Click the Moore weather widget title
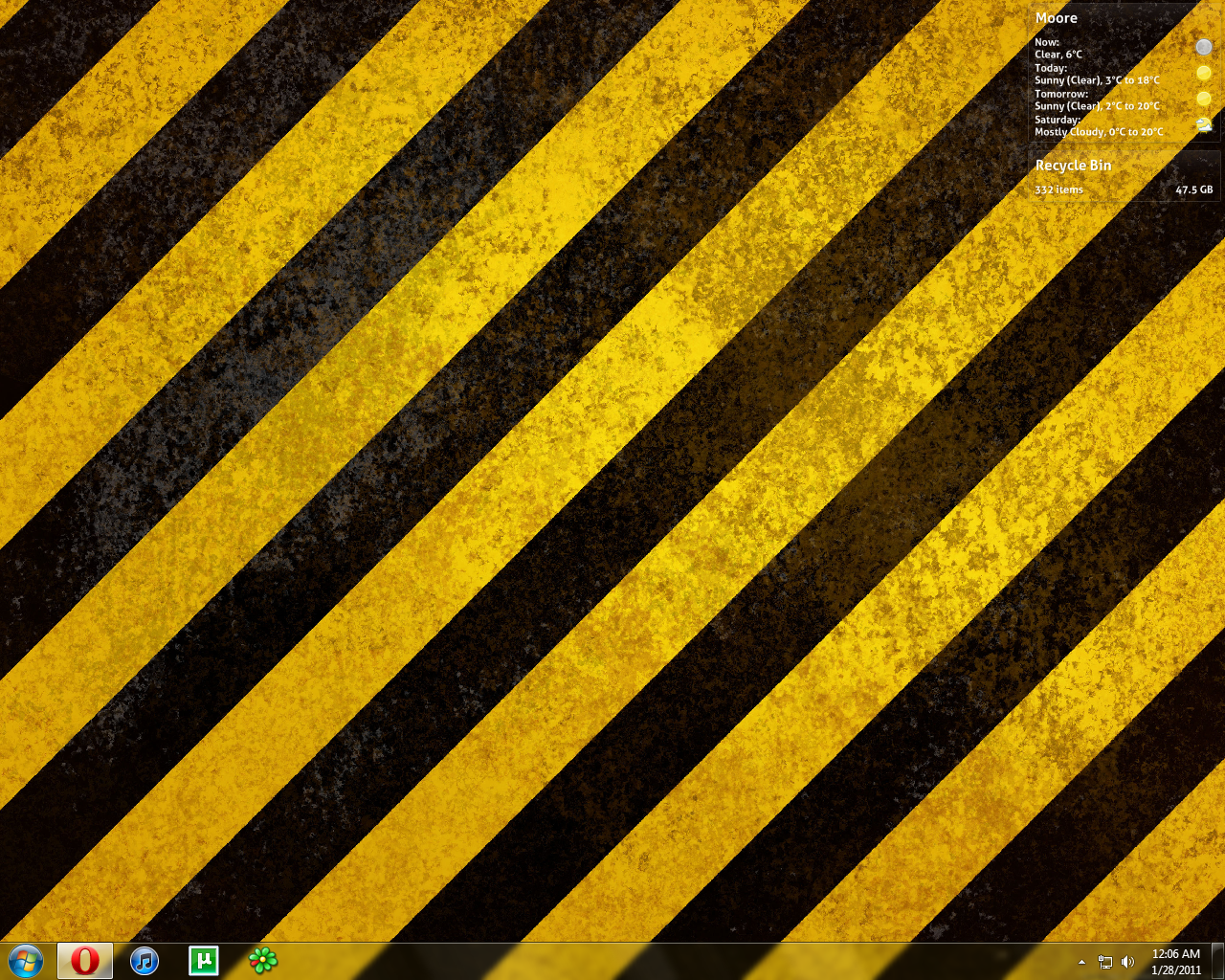This screenshot has width=1225, height=980. tap(1057, 18)
